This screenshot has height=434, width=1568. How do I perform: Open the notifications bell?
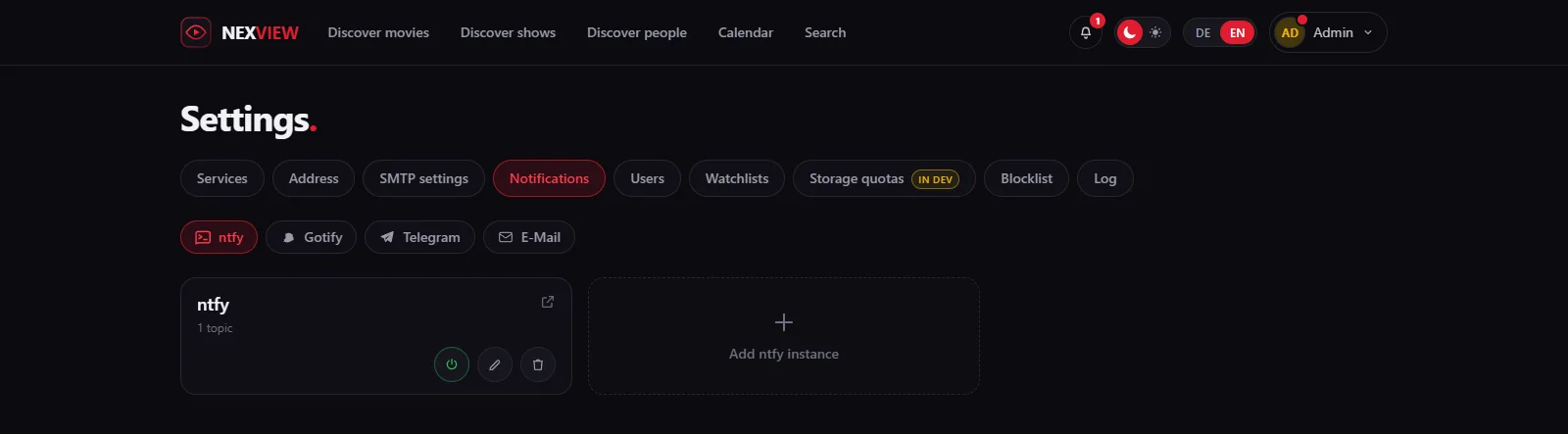pos(1086,32)
